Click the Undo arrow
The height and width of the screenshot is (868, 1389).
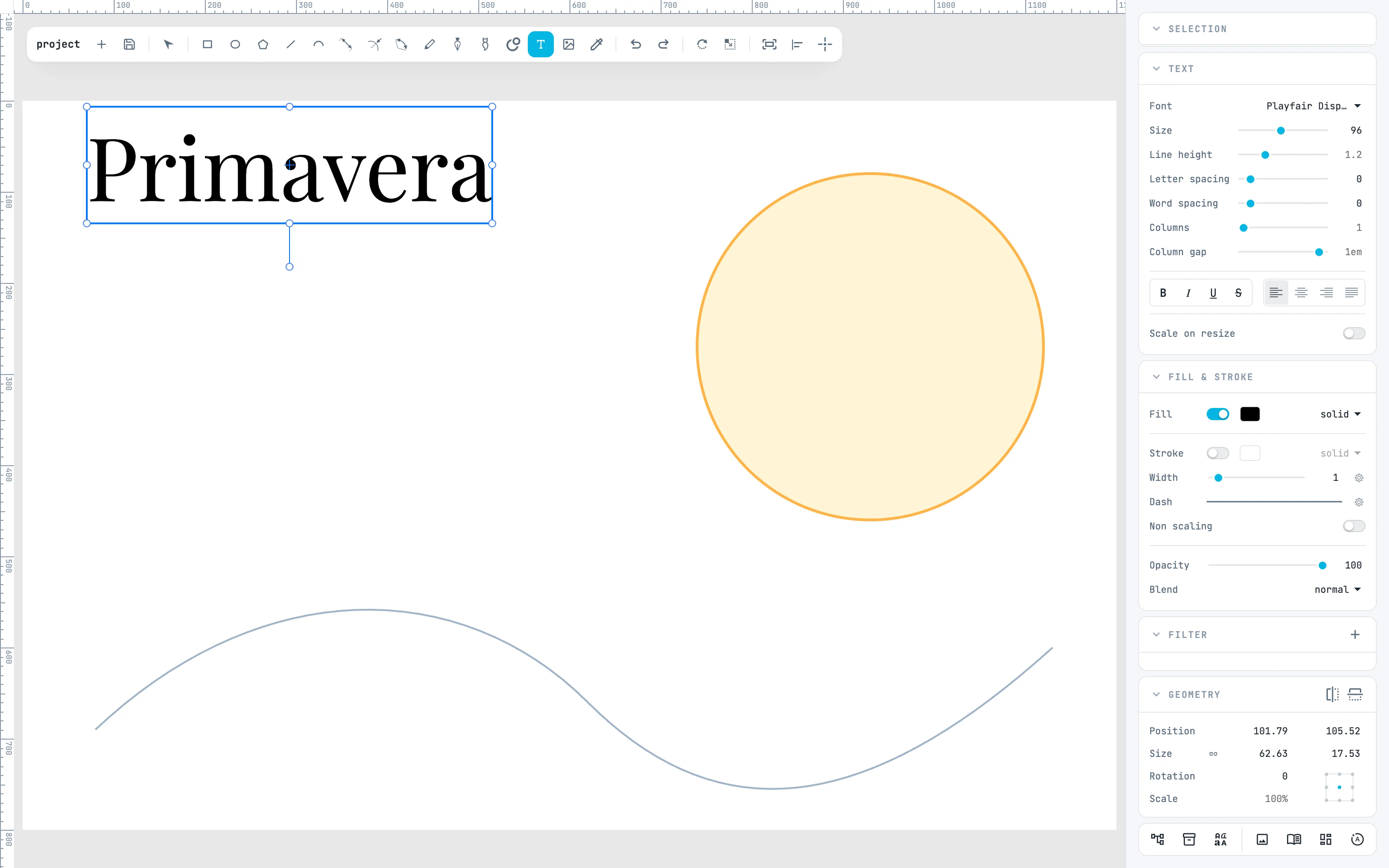[635, 44]
